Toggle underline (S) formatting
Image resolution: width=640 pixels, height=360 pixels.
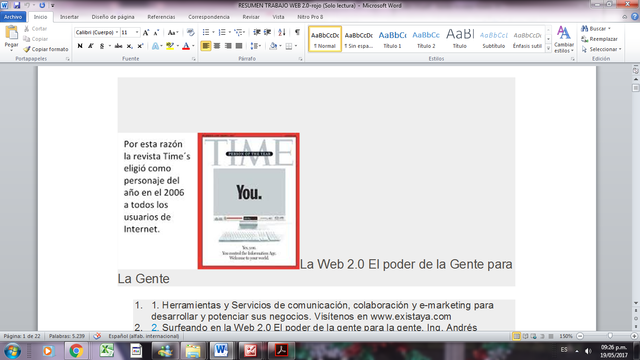pos(102,46)
